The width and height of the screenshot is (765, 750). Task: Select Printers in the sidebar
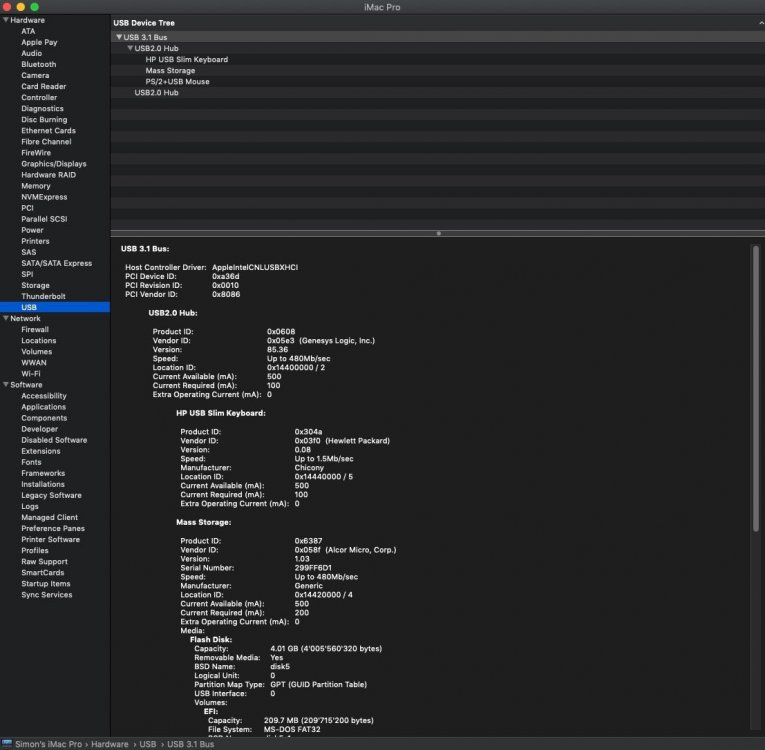pyautogui.click(x=35, y=241)
